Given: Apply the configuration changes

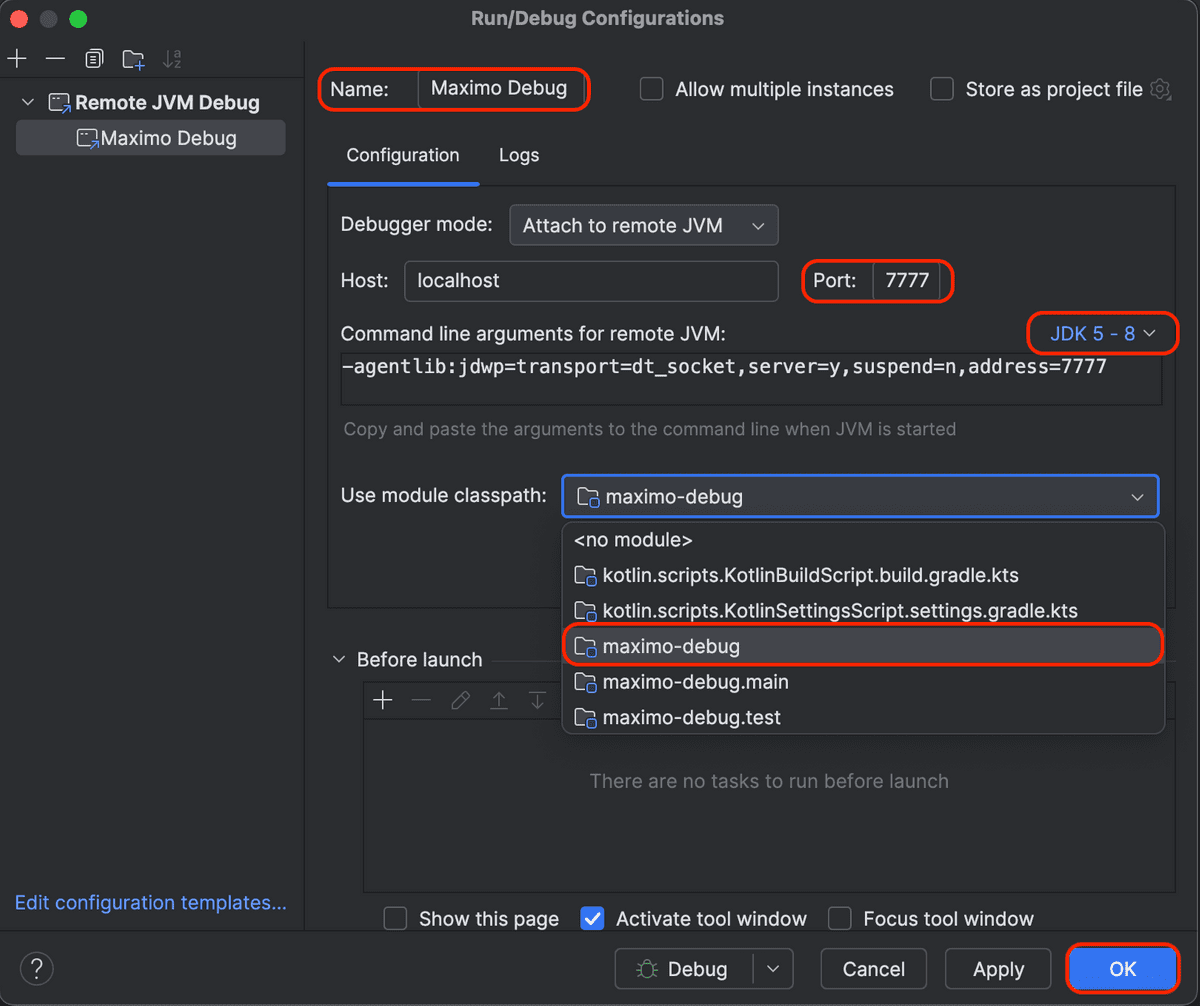Looking at the screenshot, I should point(997,968).
